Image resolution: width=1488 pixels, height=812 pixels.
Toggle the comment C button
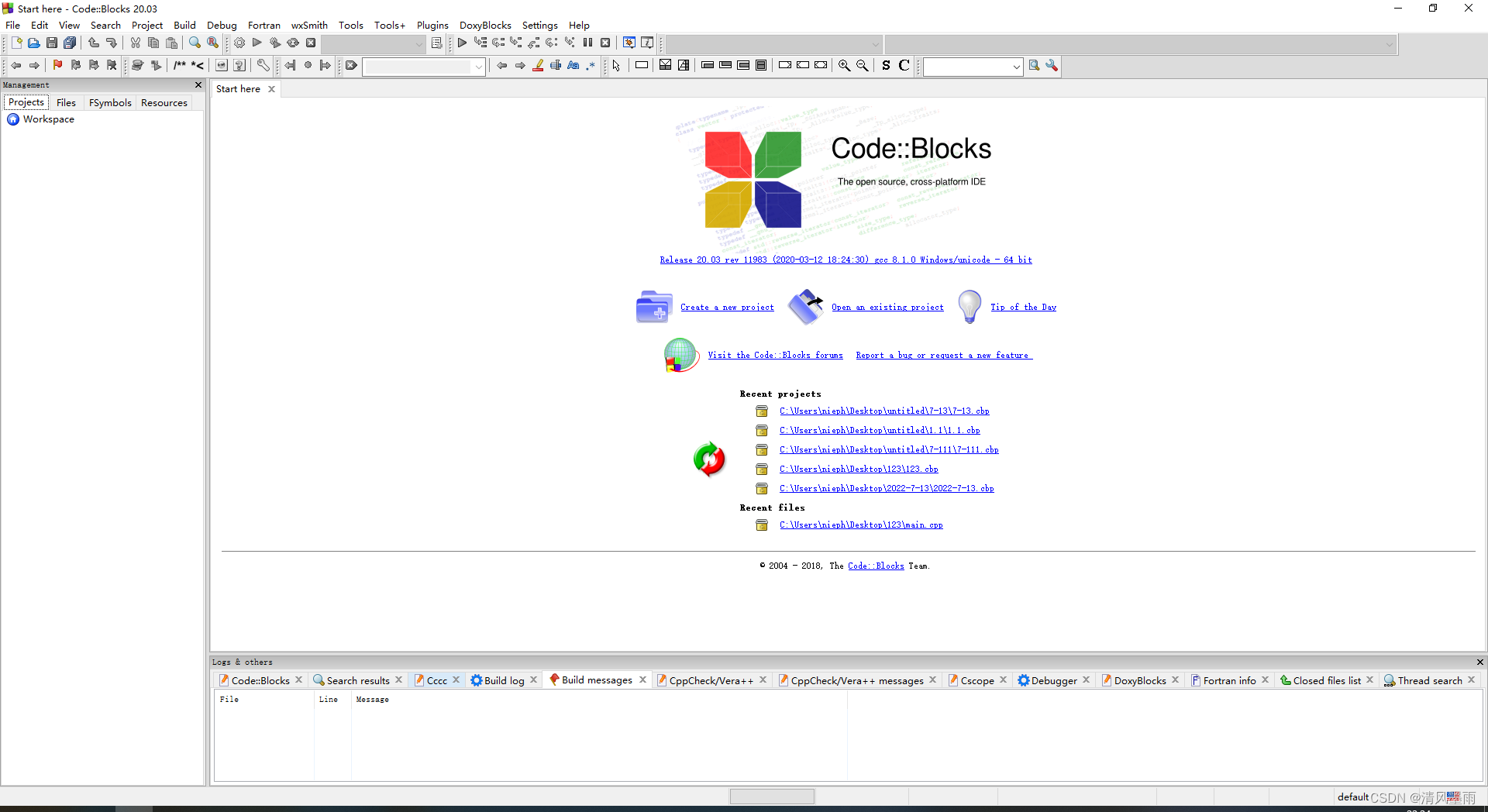[904, 66]
